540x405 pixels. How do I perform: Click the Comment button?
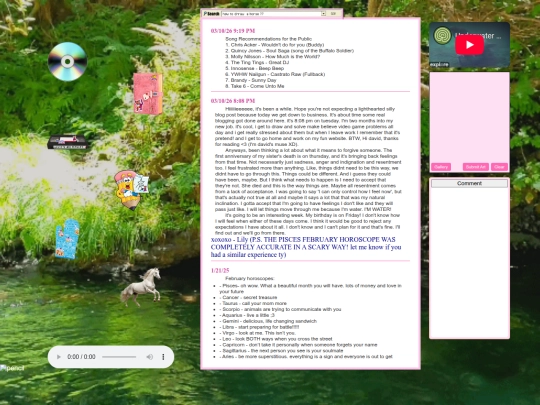(x=469, y=183)
